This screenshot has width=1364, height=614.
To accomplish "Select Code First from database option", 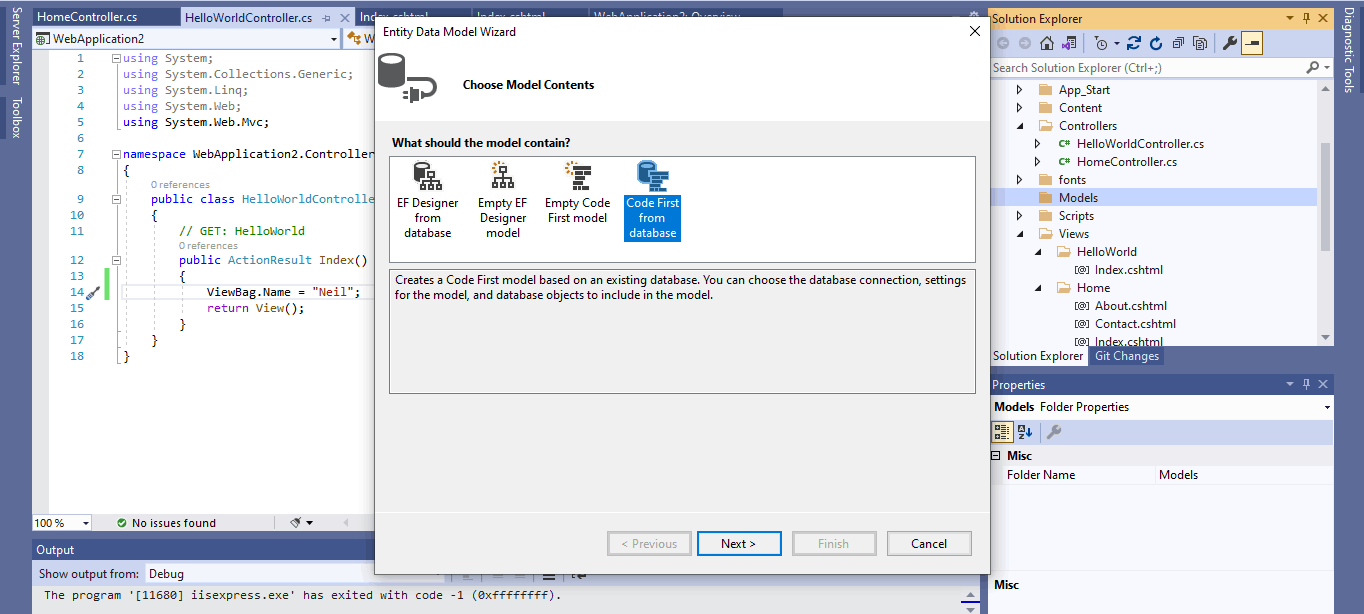I will point(652,201).
